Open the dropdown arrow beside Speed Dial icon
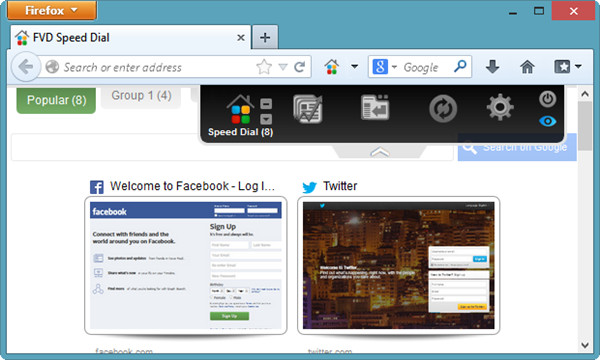 coord(266,119)
